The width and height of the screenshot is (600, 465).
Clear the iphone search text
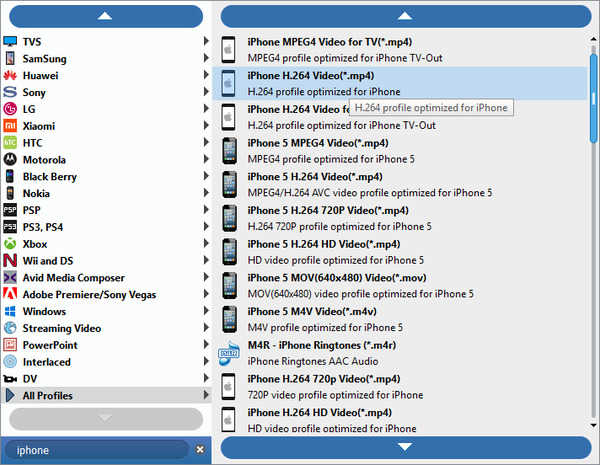point(200,450)
